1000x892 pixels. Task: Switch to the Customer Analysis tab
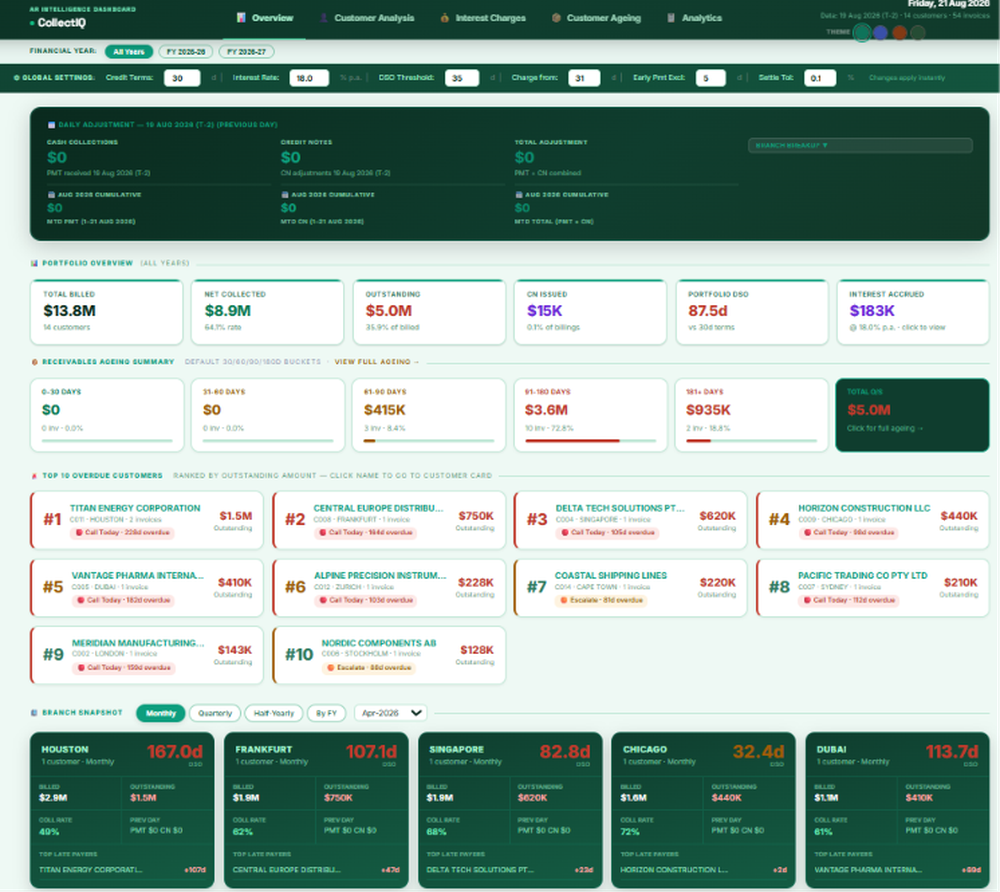click(367, 18)
